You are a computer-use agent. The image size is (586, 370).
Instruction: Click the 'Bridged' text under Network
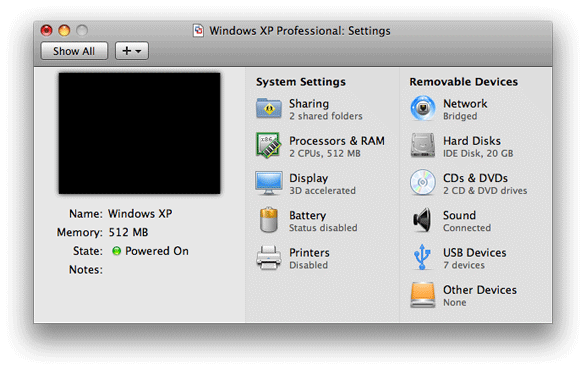click(460, 116)
